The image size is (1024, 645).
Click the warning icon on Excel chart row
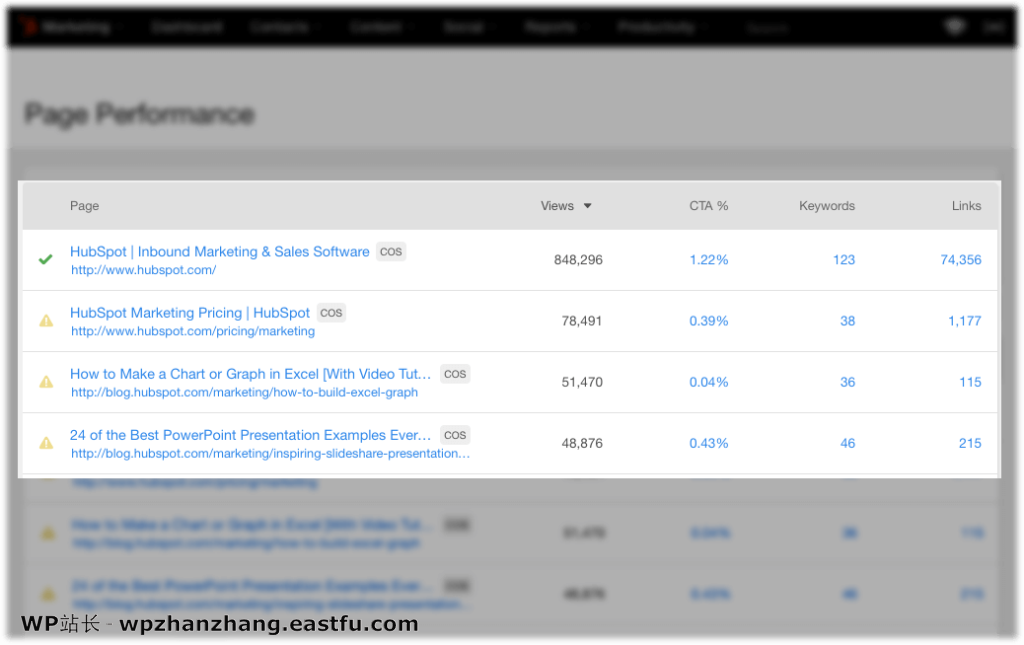tap(45, 381)
